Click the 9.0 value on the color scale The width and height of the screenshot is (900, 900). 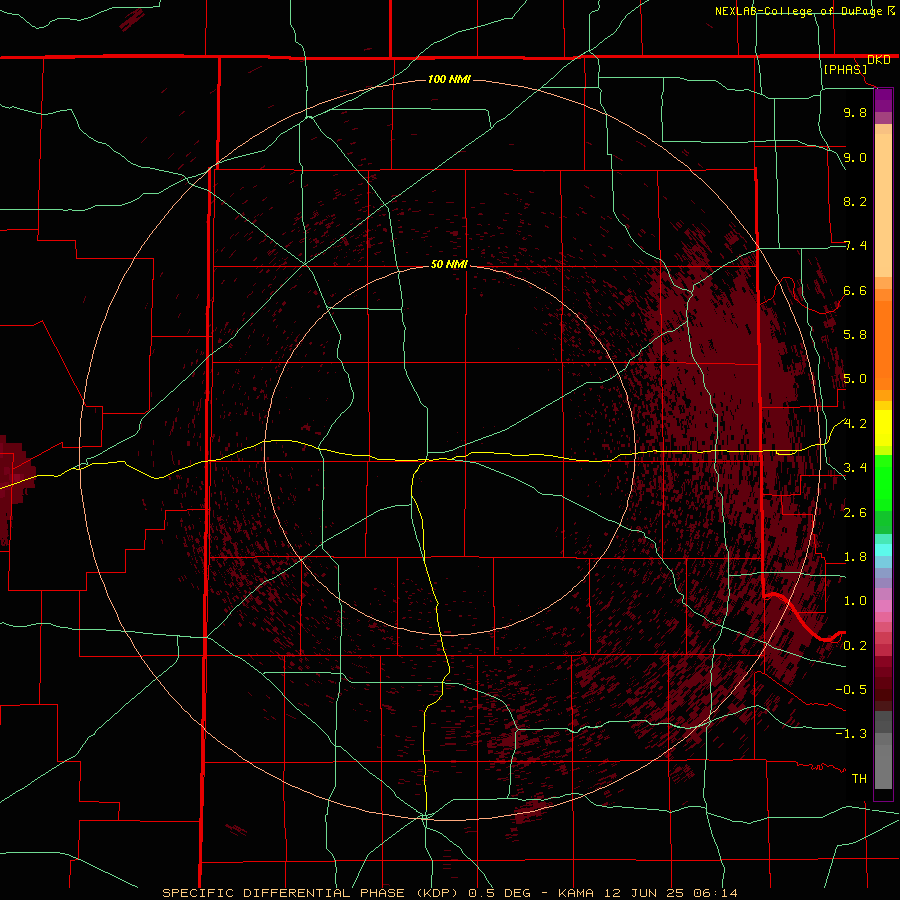[x=855, y=157]
